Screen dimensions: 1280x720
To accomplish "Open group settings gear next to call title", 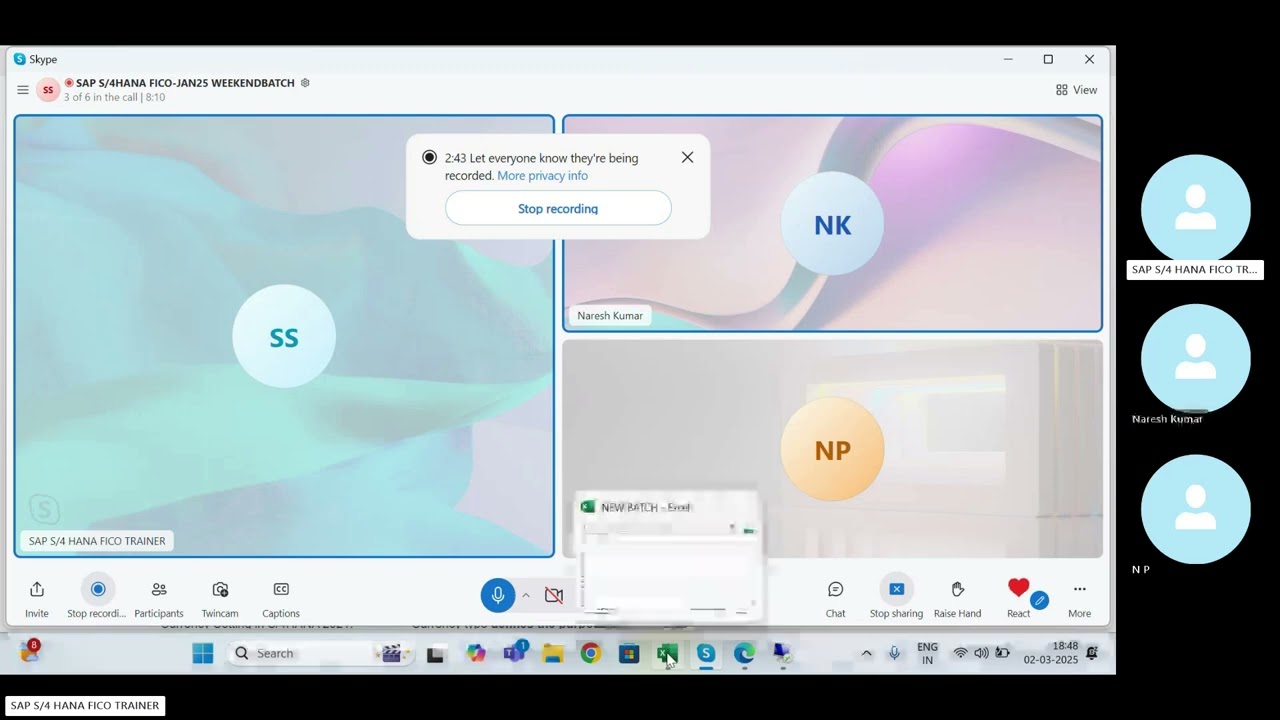I will [305, 83].
